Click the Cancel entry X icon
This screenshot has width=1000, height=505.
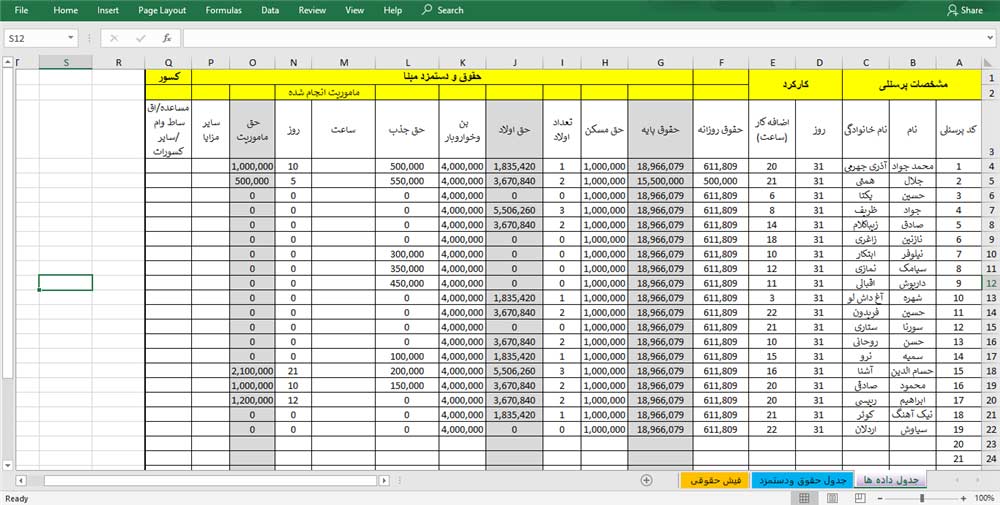tap(115, 38)
